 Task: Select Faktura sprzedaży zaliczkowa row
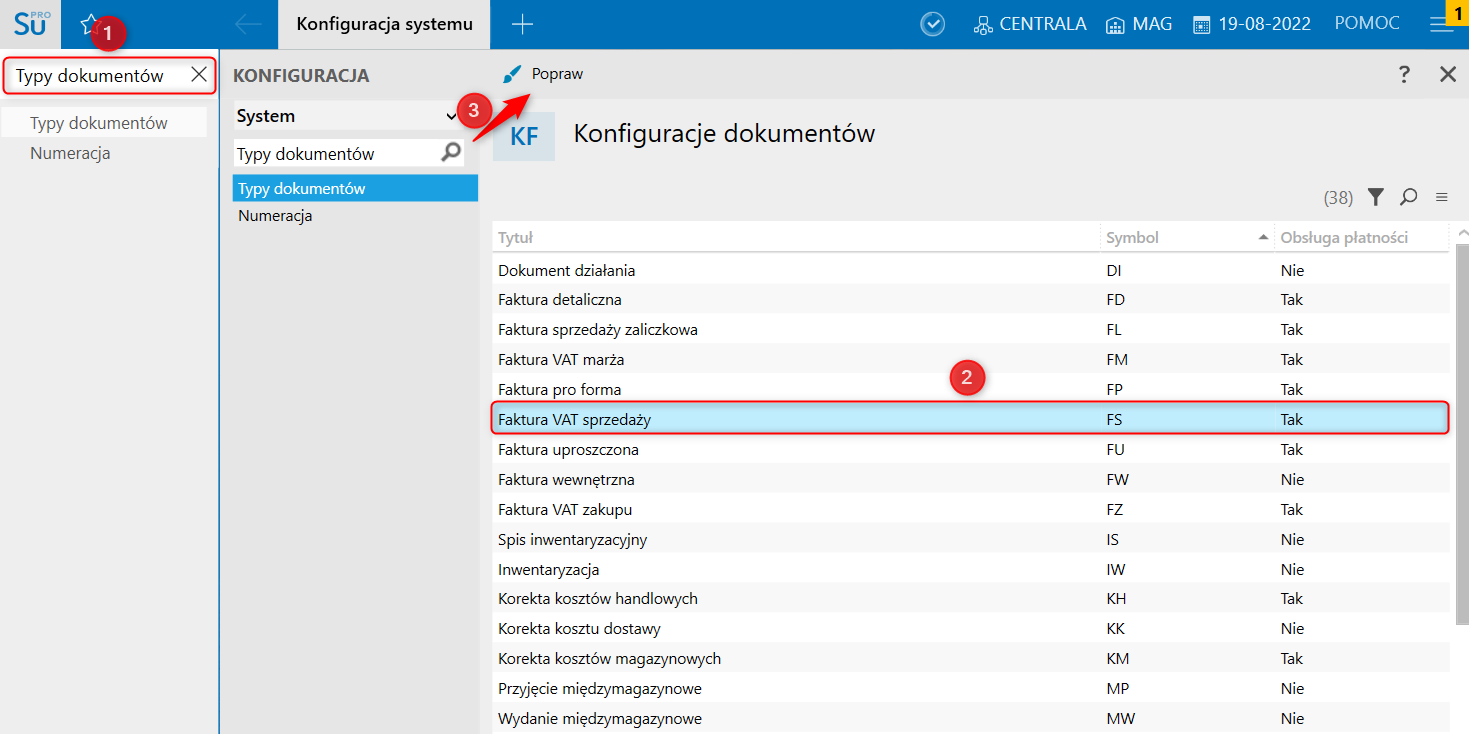[971, 329]
